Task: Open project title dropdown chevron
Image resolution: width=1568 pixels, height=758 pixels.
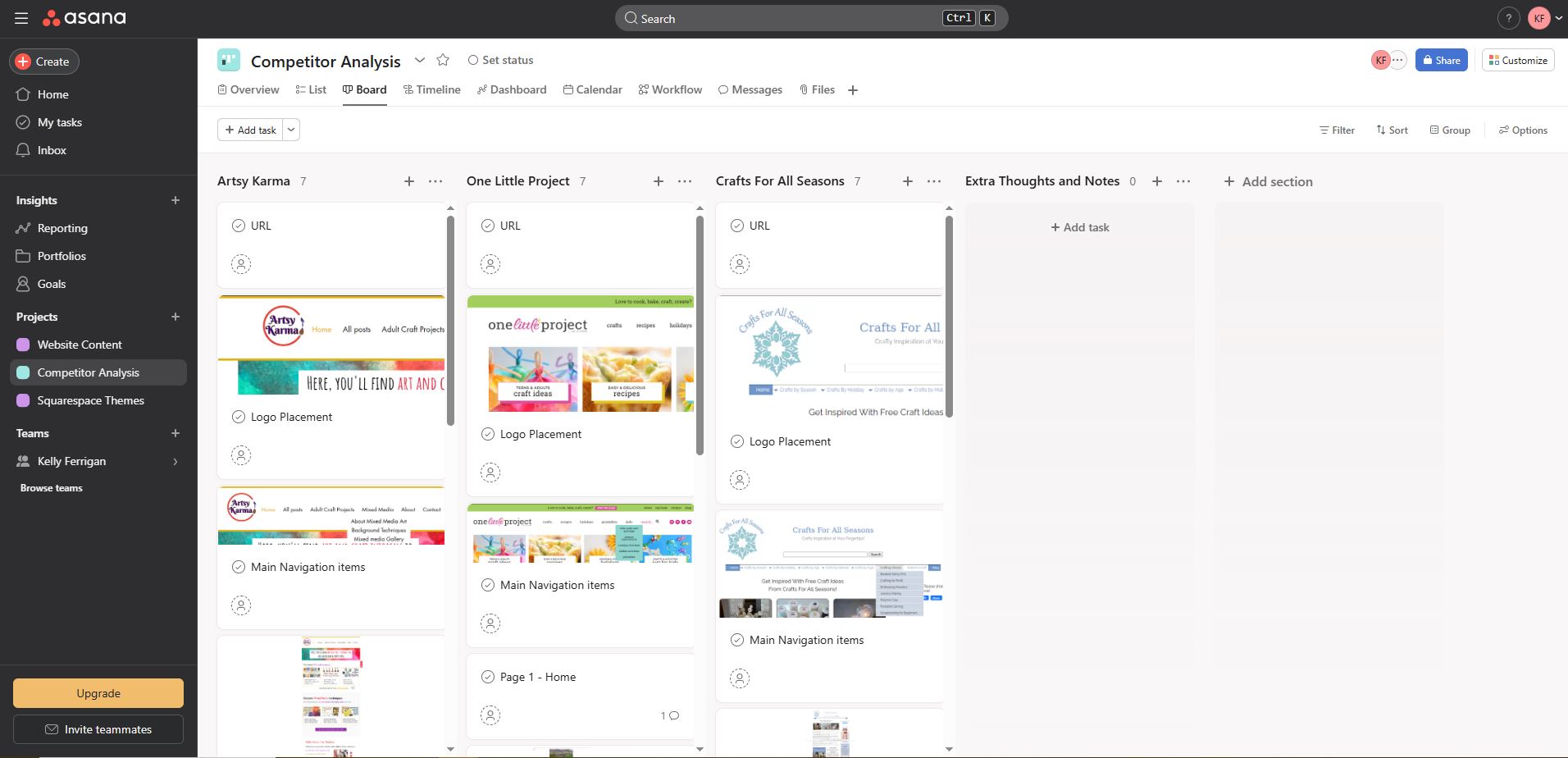Action: point(420,60)
